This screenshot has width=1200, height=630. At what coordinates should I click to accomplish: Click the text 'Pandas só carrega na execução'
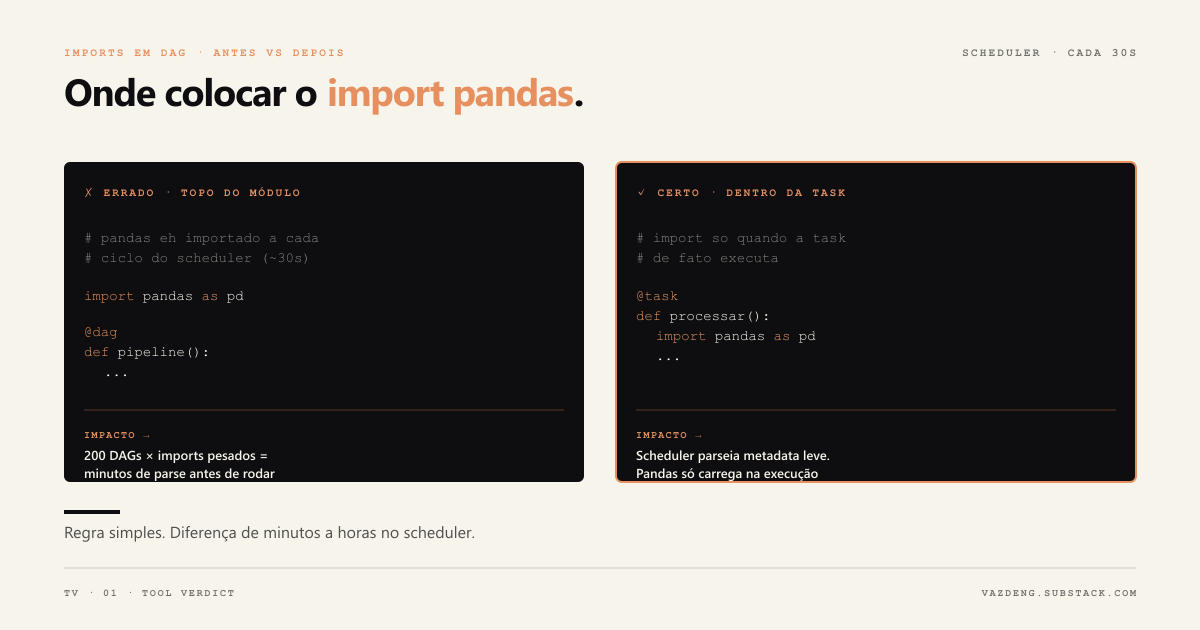point(727,474)
